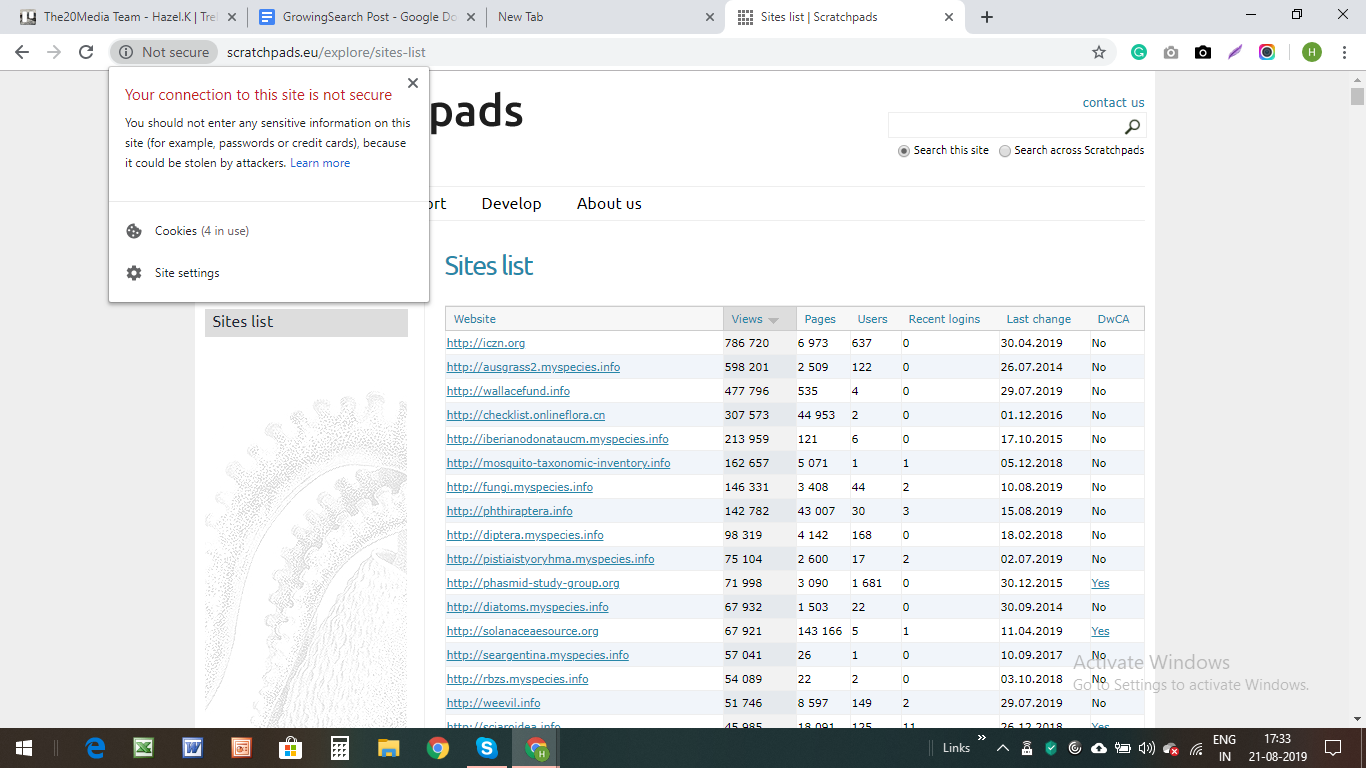Close the New Tab browser tab

(709, 17)
